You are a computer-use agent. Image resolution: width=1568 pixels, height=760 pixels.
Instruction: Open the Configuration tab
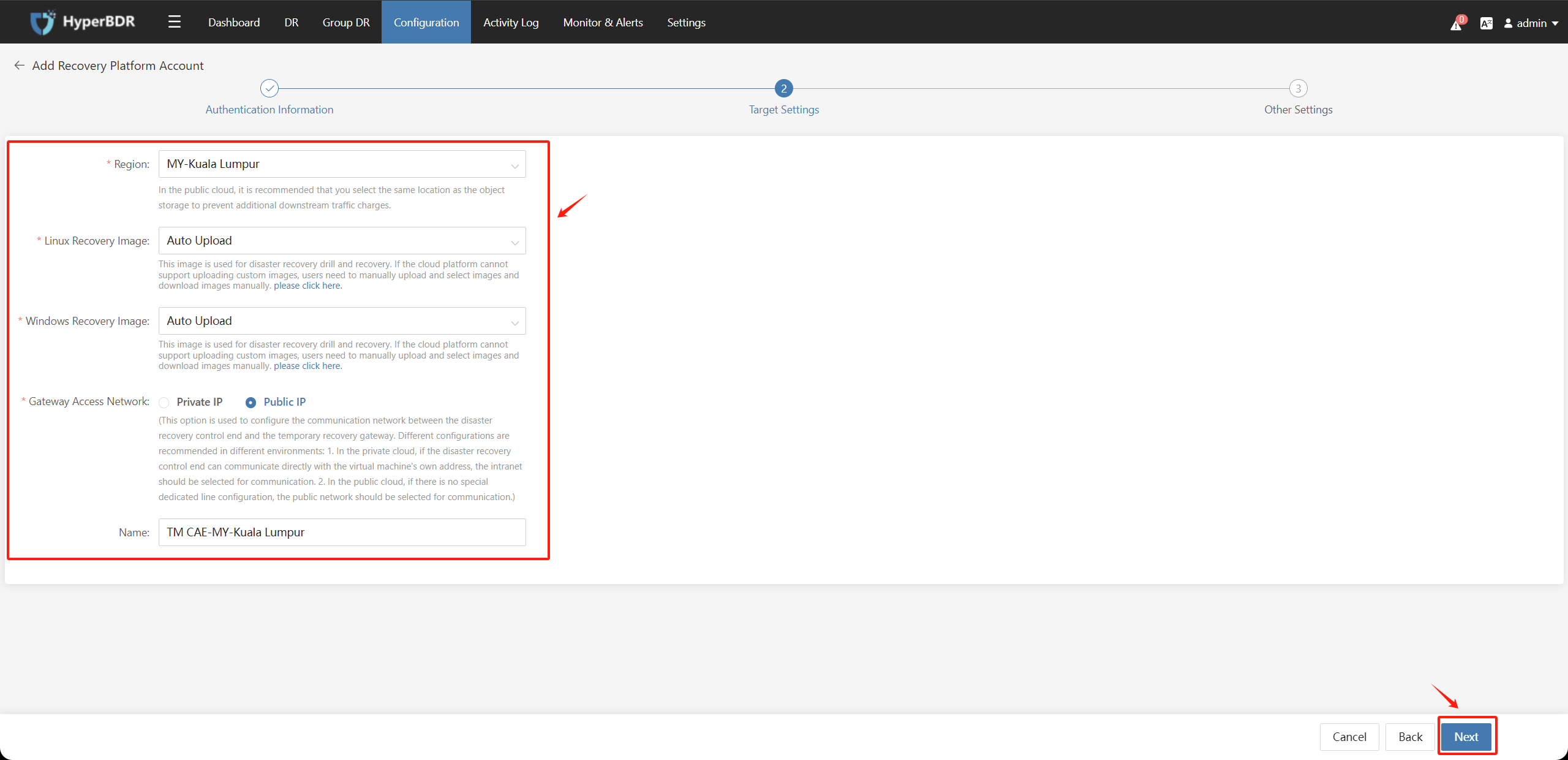424,22
